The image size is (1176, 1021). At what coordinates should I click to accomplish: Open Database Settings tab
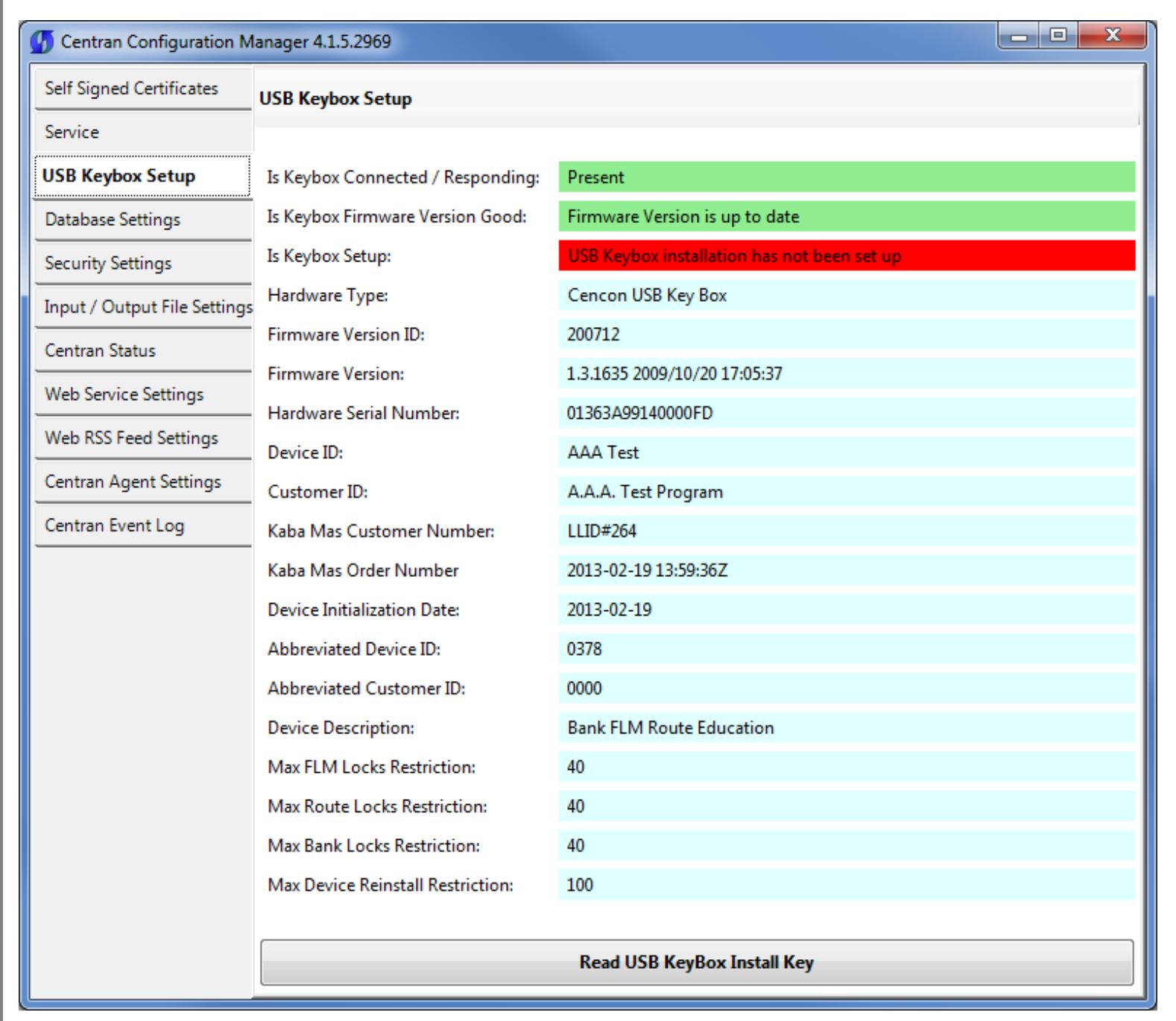point(142,220)
